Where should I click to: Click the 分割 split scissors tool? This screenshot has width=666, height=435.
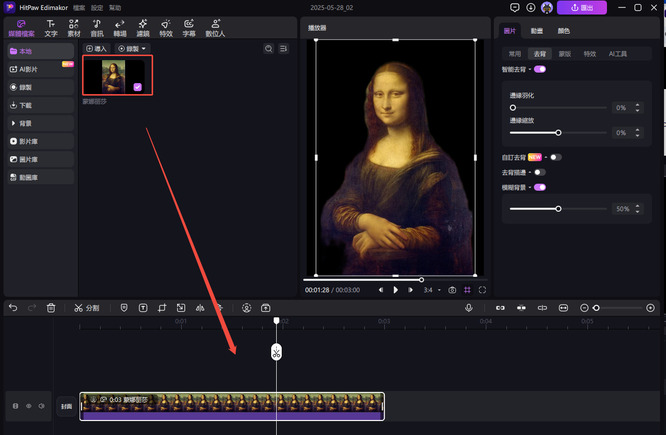click(87, 308)
